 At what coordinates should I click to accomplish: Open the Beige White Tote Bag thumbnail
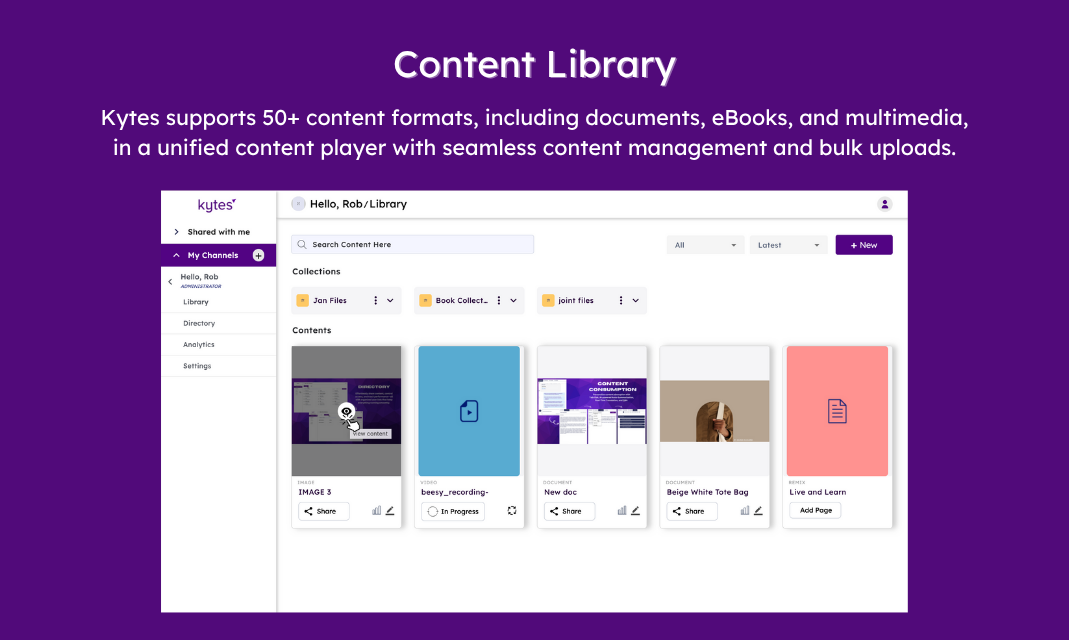click(x=714, y=411)
